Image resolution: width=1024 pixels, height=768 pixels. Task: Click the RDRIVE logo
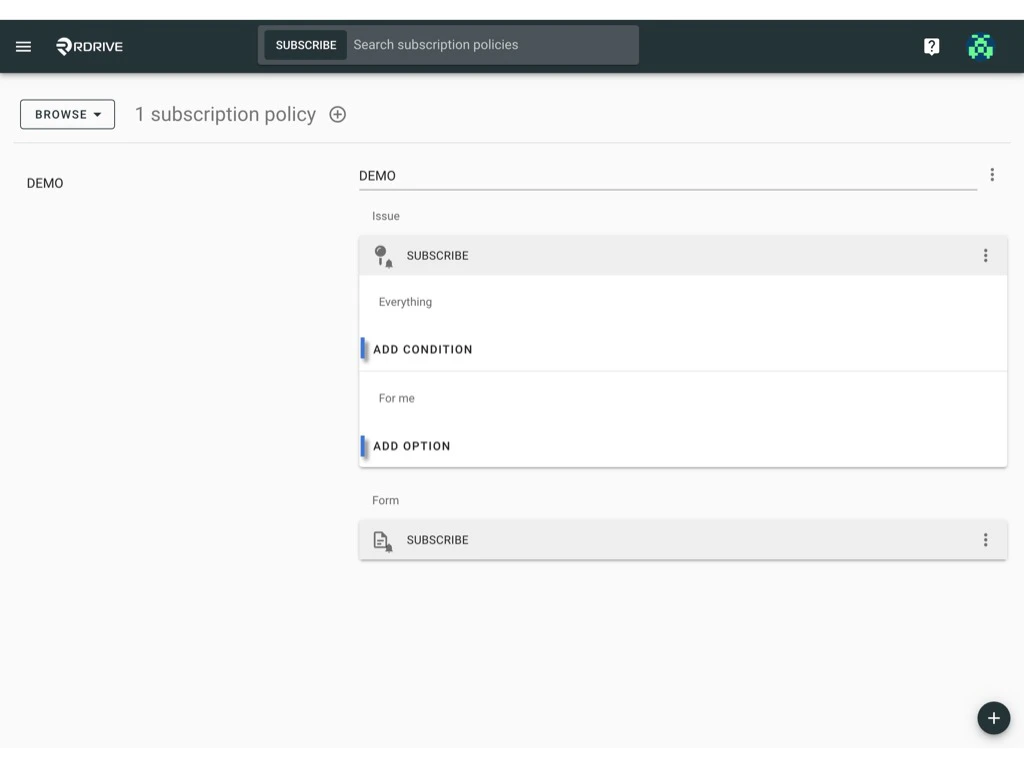88,46
